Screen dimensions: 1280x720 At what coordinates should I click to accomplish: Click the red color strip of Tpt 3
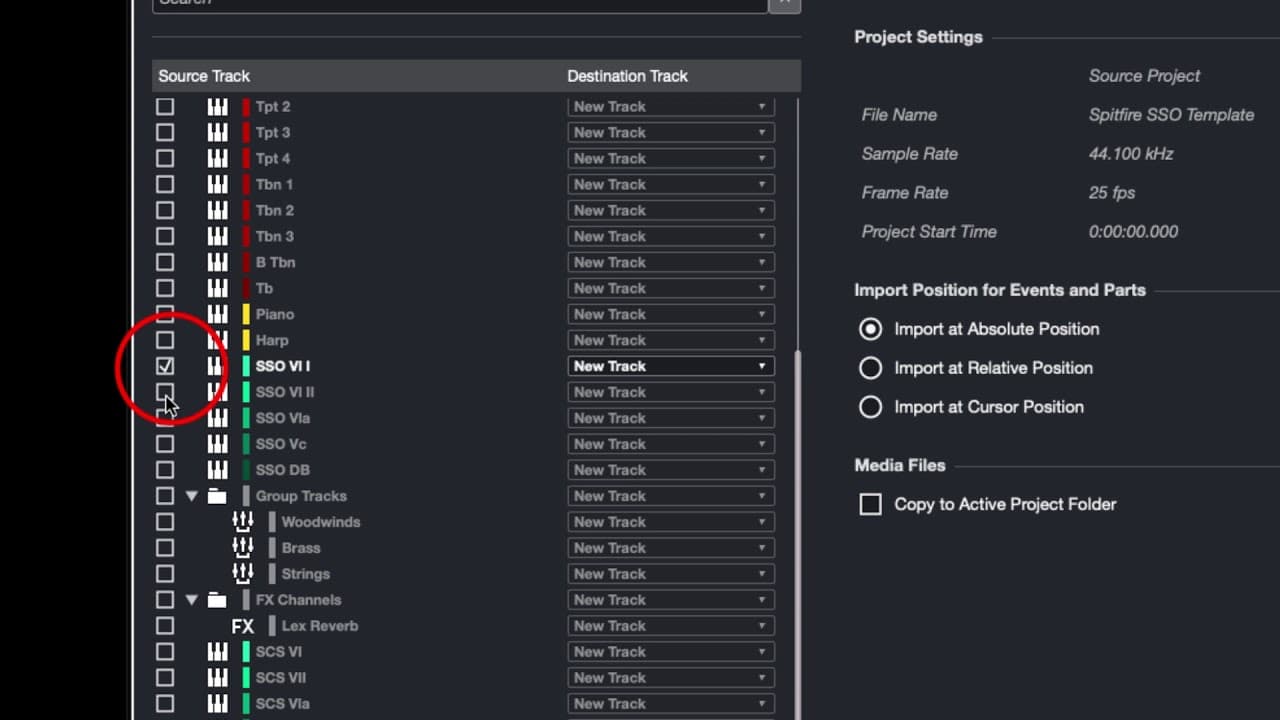click(x=246, y=132)
